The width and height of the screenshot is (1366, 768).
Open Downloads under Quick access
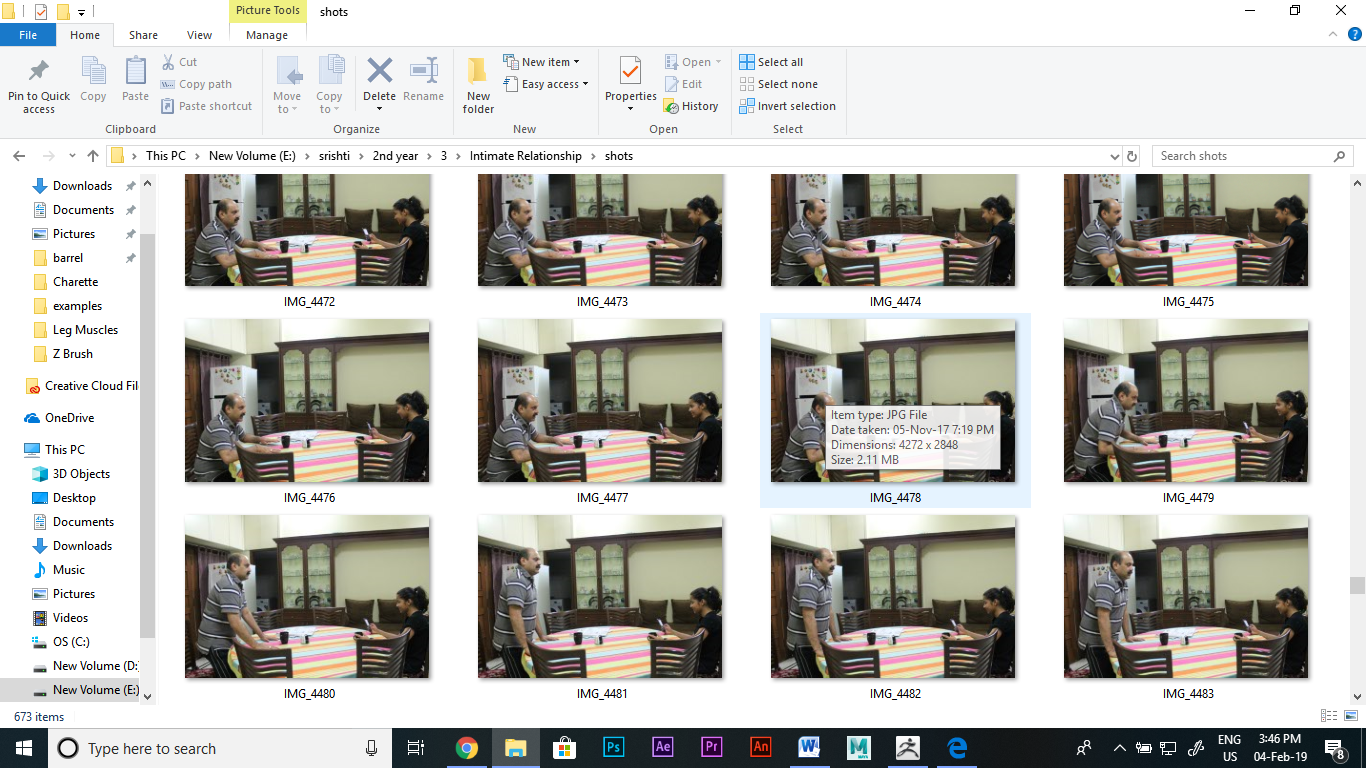tap(82, 186)
